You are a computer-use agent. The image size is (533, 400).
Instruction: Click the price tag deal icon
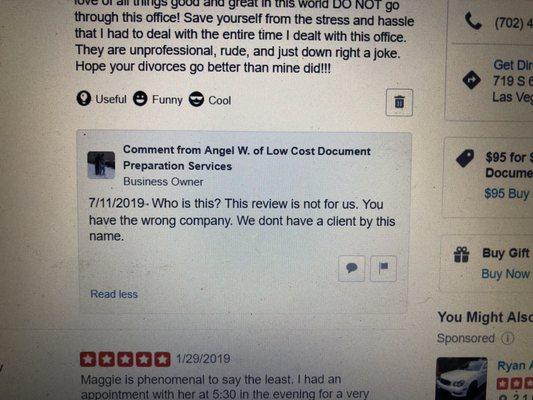pyautogui.click(x=465, y=158)
